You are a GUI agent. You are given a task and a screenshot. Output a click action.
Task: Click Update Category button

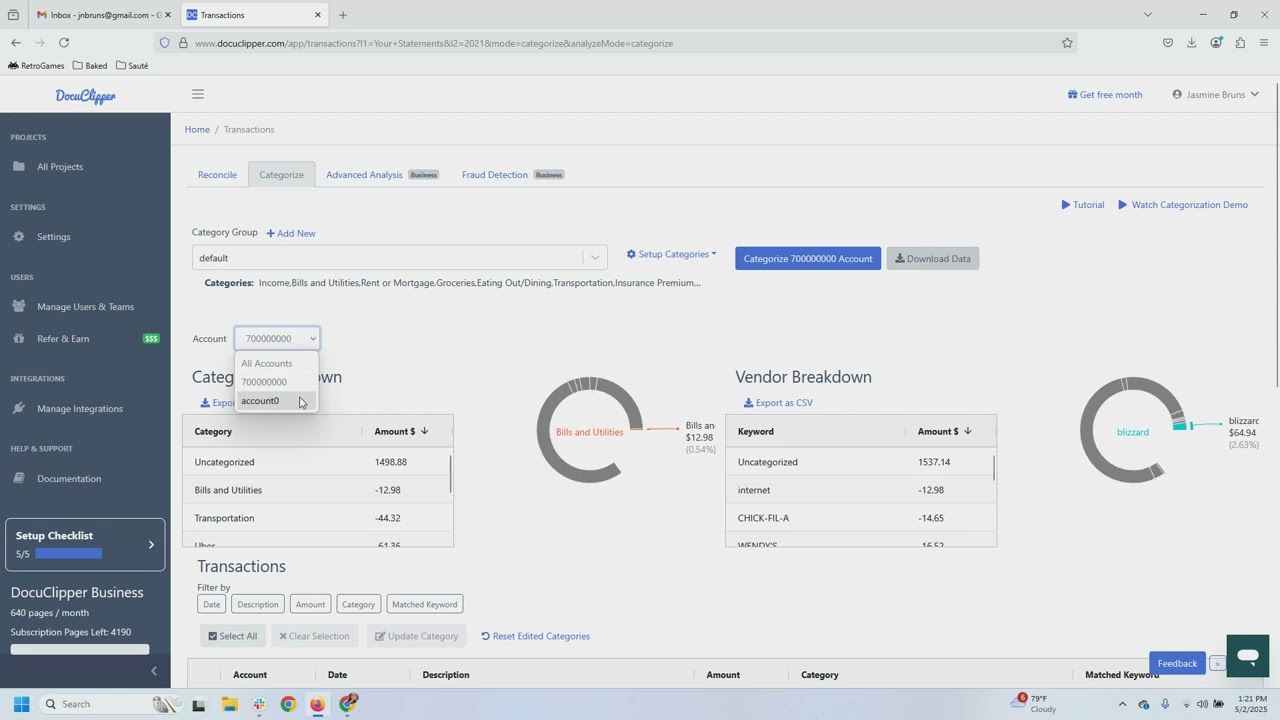[416, 636]
